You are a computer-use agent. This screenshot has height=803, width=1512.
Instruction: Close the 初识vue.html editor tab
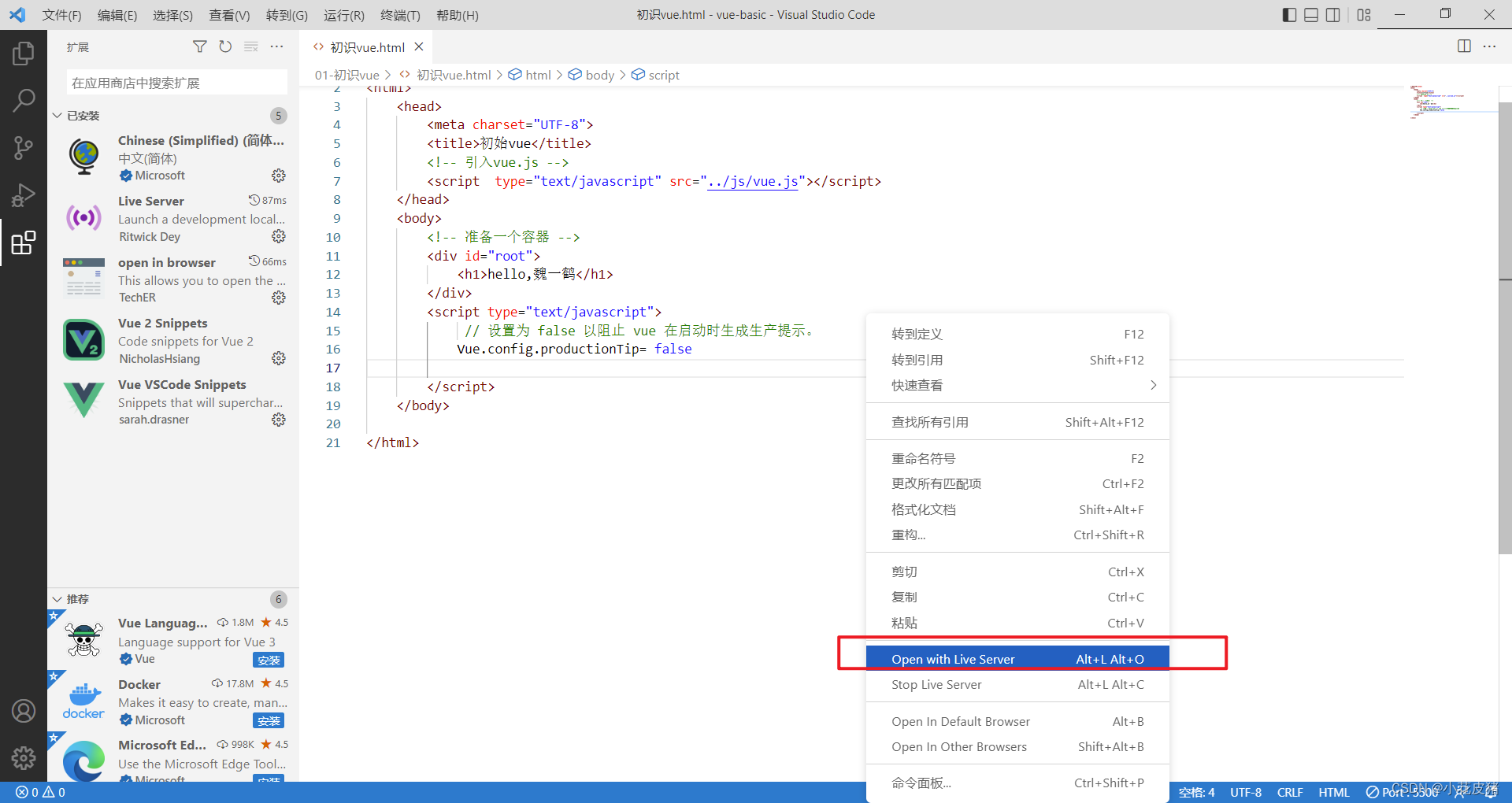419,46
